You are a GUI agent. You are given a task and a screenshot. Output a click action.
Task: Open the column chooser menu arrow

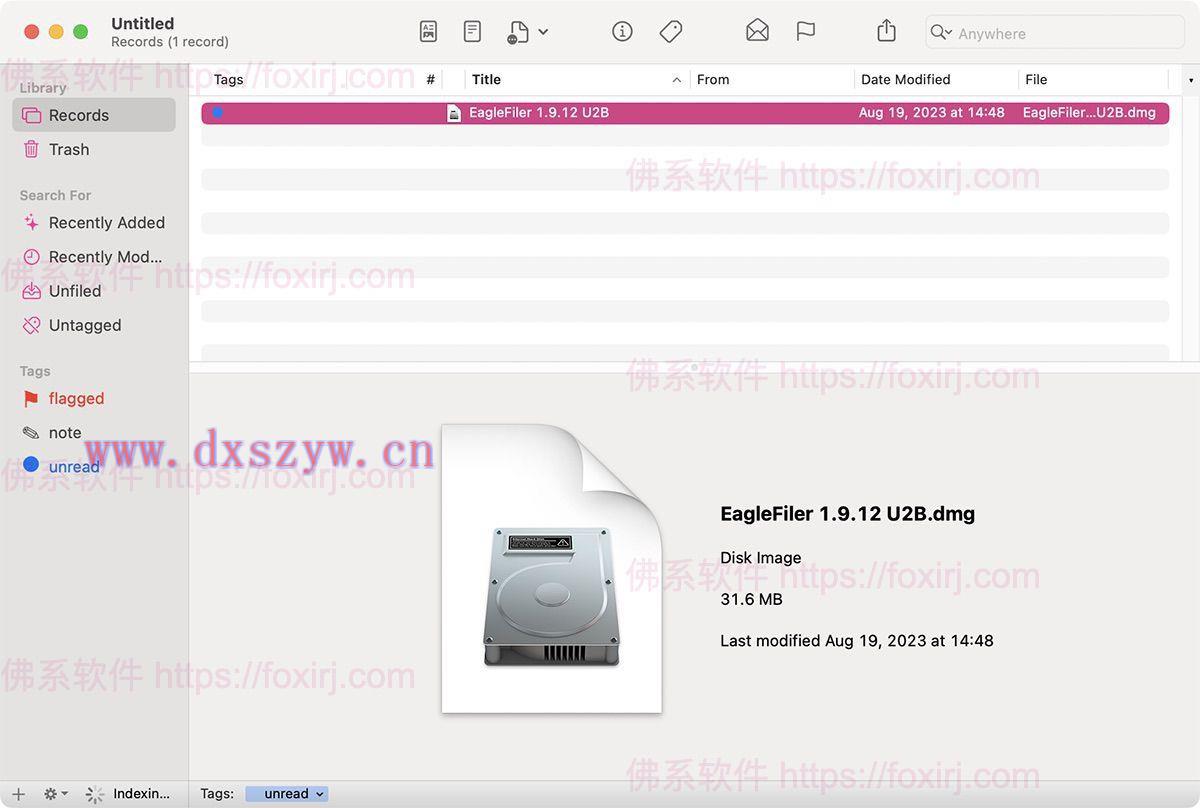[1191, 79]
